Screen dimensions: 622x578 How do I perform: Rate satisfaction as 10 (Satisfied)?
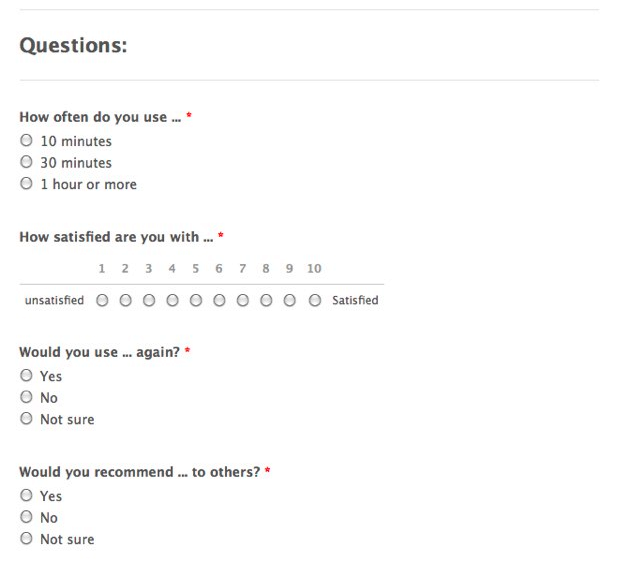[315, 300]
